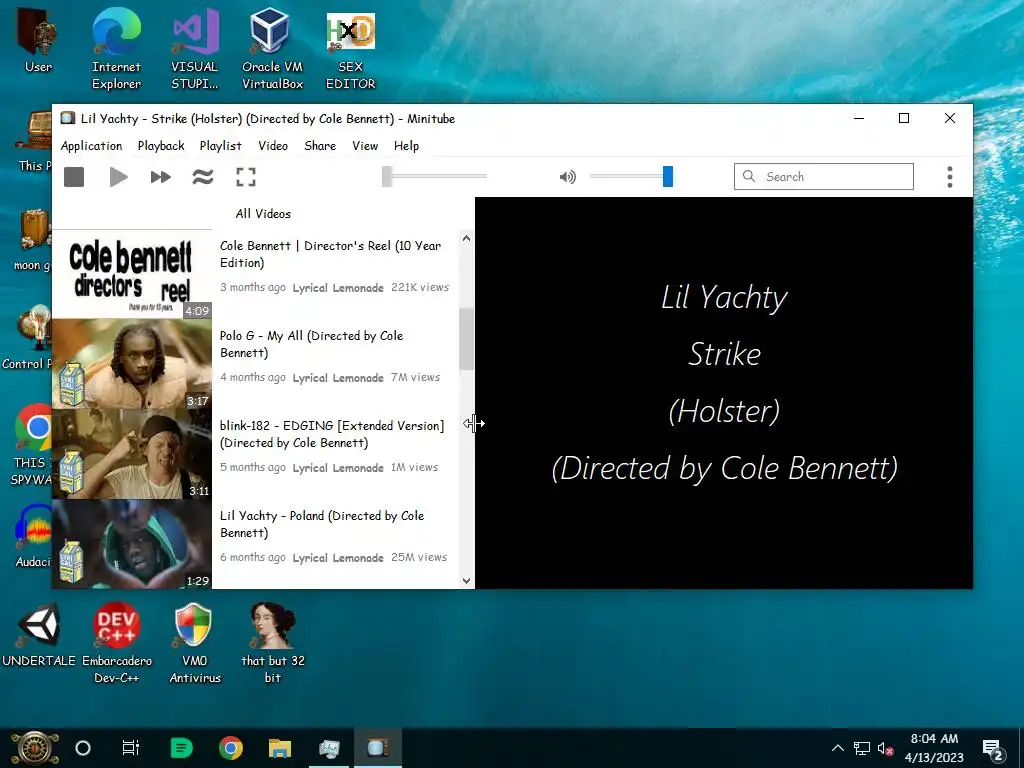Mute audio with the speaker icon
The height and width of the screenshot is (768, 1024).
coord(568,176)
